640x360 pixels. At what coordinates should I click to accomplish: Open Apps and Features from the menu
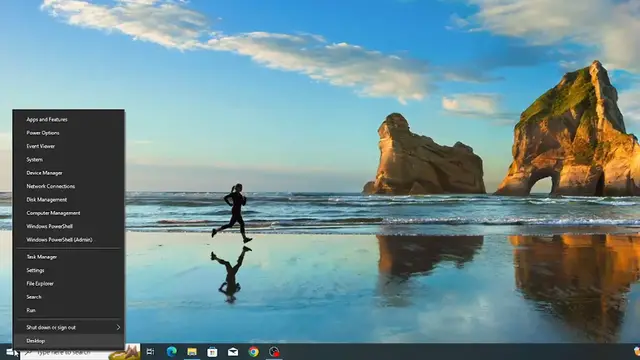coord(69,120)
